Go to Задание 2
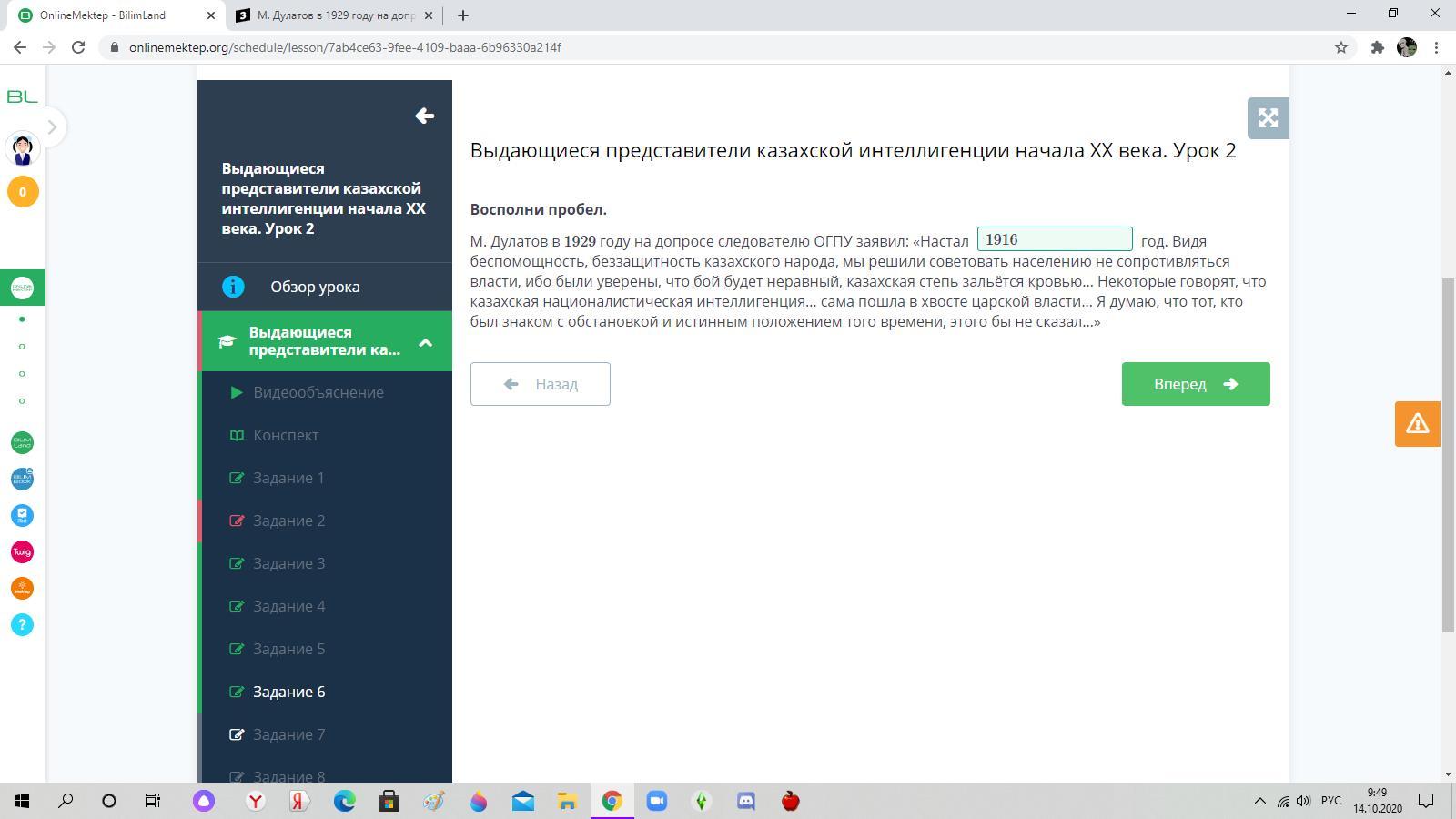This screenshot has width=1456, height=819. point(288,521)
